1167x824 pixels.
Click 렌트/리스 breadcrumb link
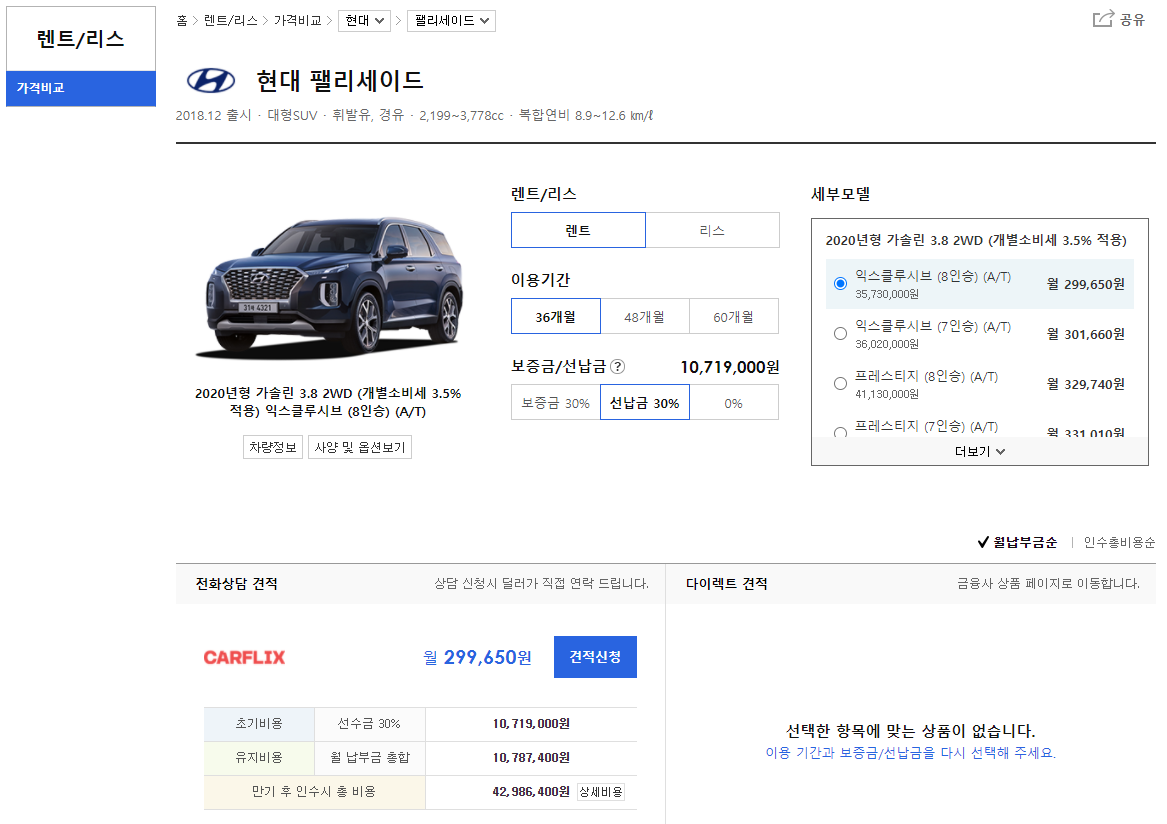pos(231,20)
